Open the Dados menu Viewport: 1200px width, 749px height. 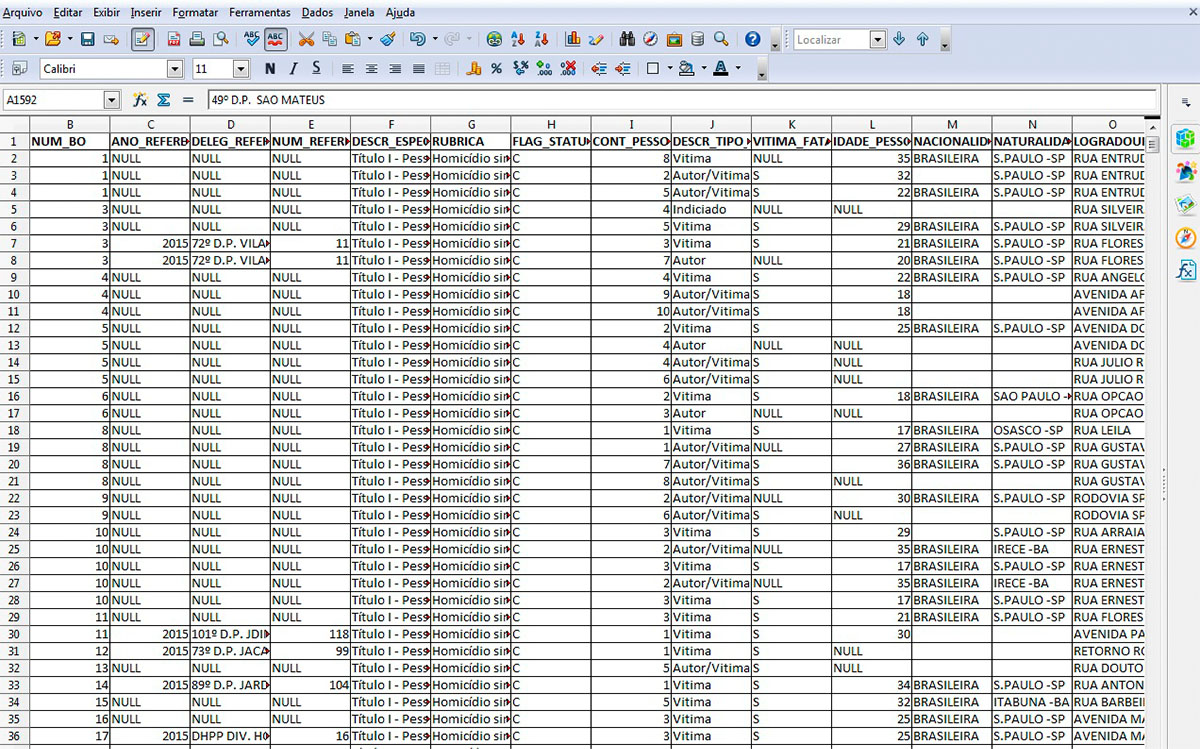(x=317, y=13)
